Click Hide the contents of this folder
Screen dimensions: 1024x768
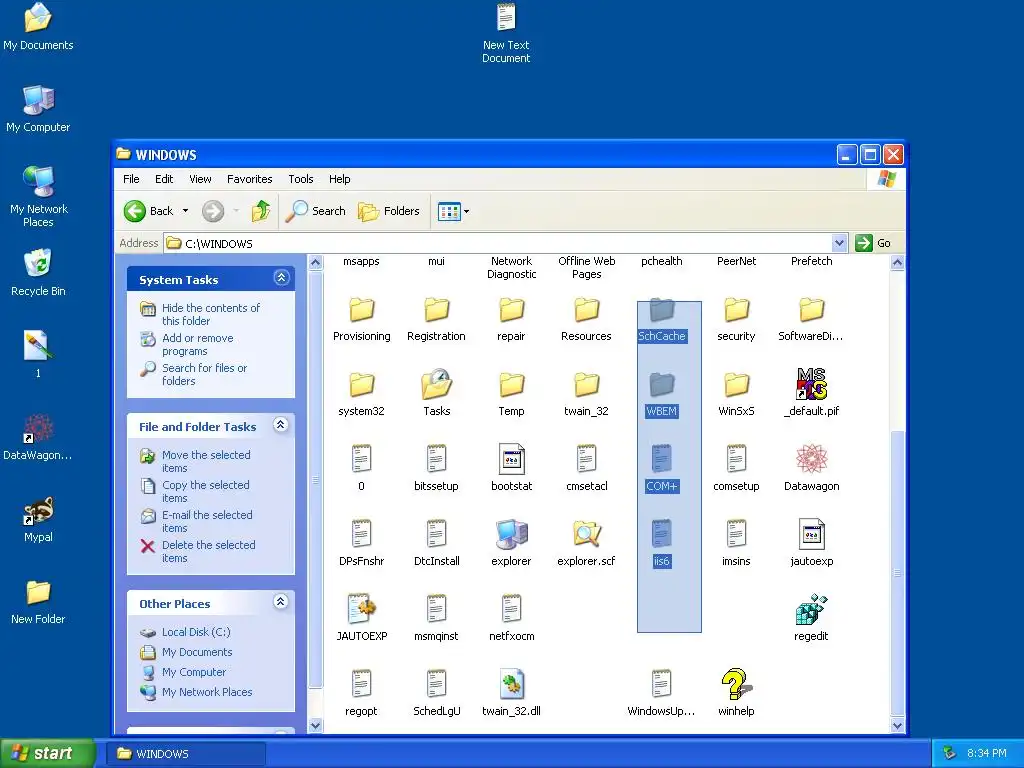point(211,314)
